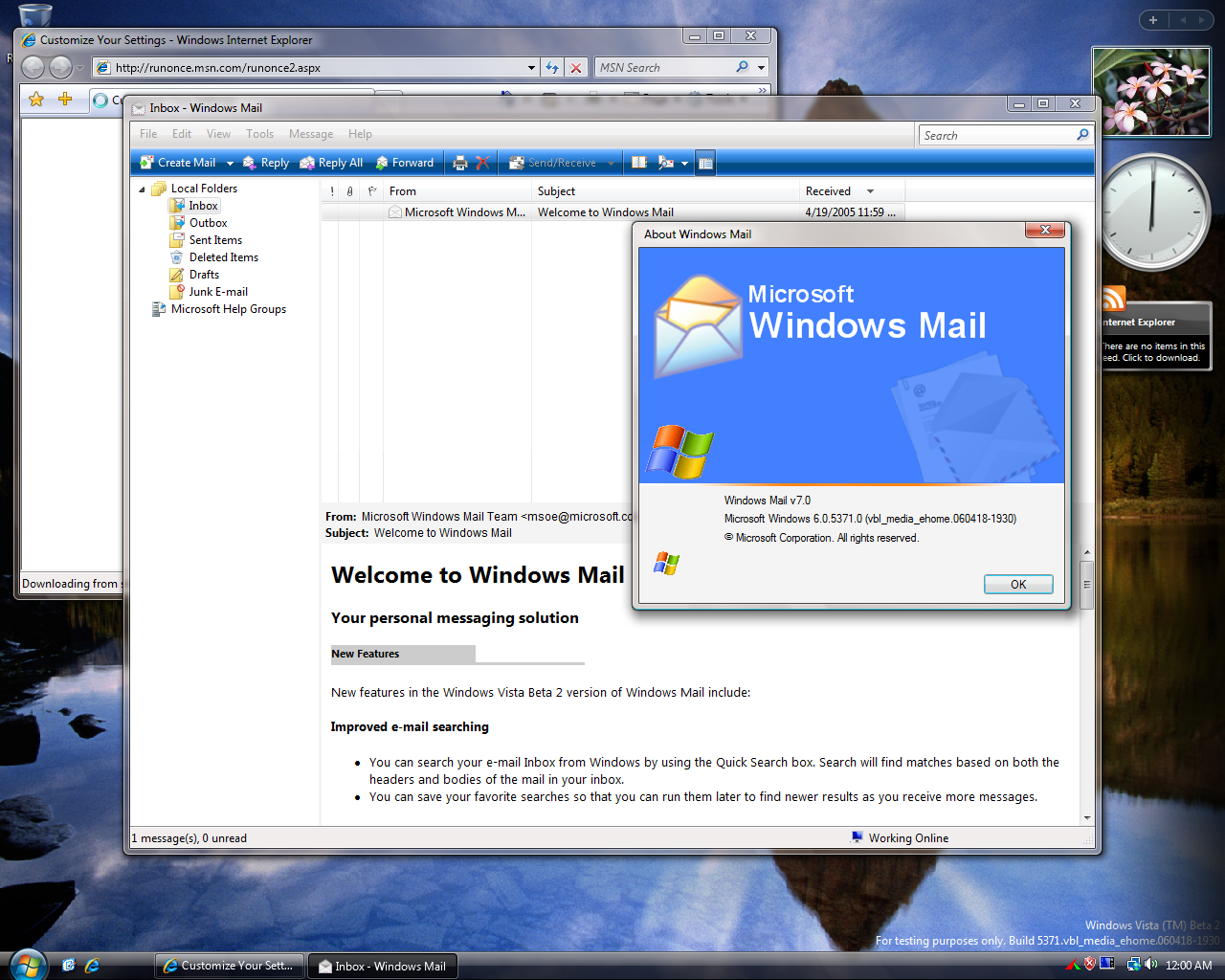Image resolution: width=1225 pixels, height=980 pixels.
Task: Select the Inbox folder
Action: [x=203, y=206]
